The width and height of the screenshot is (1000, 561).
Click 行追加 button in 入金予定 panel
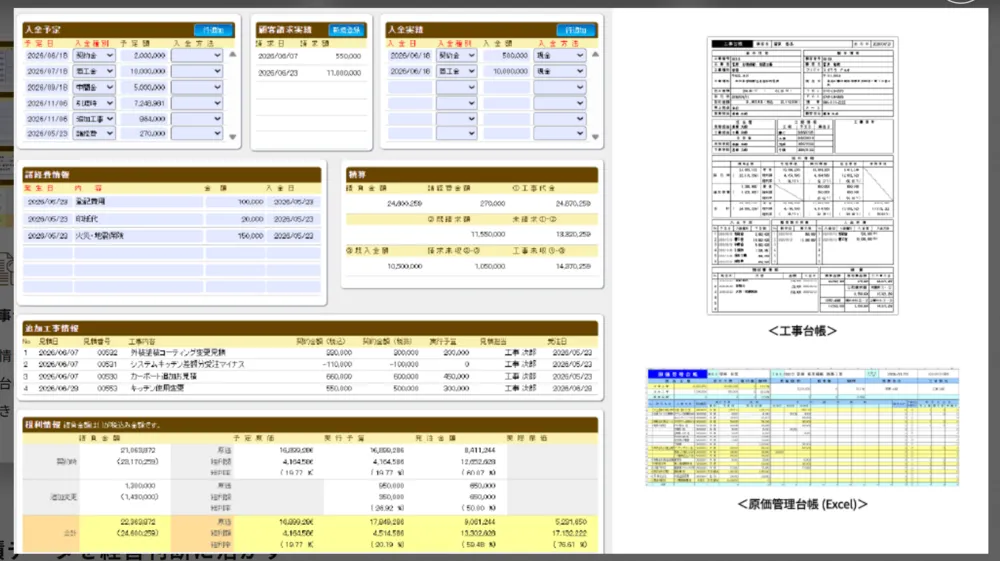tap(214, 30)
